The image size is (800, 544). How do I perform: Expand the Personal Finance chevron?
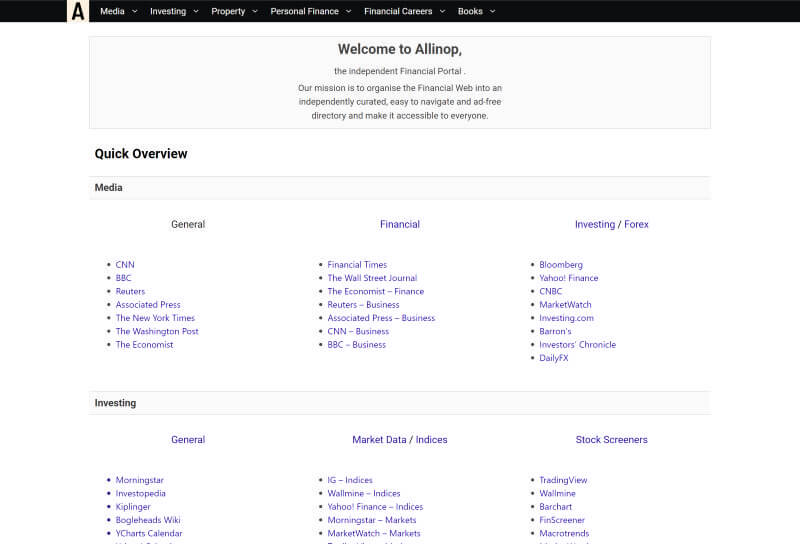pyautogui.click(x=348, y=11)
